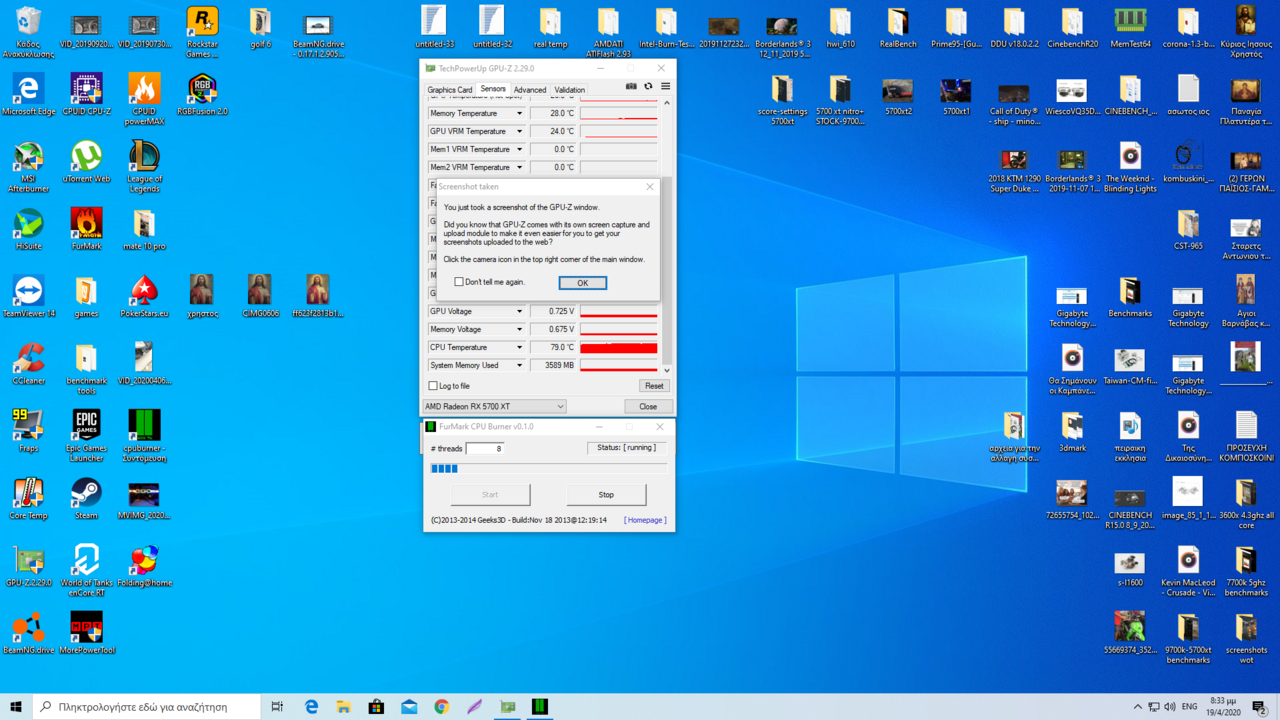This screenshot has height=720, width=1280.
Task: Enable the Log to file checkbox
Action: [433, 386]
